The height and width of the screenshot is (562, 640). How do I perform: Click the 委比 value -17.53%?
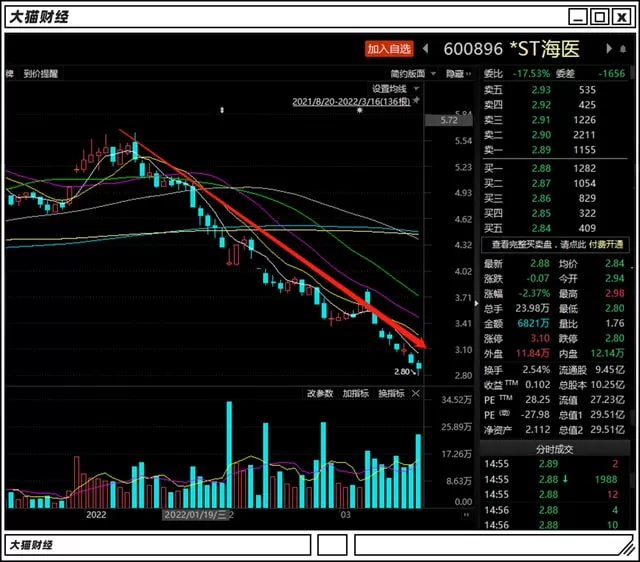tap(531, 73)
